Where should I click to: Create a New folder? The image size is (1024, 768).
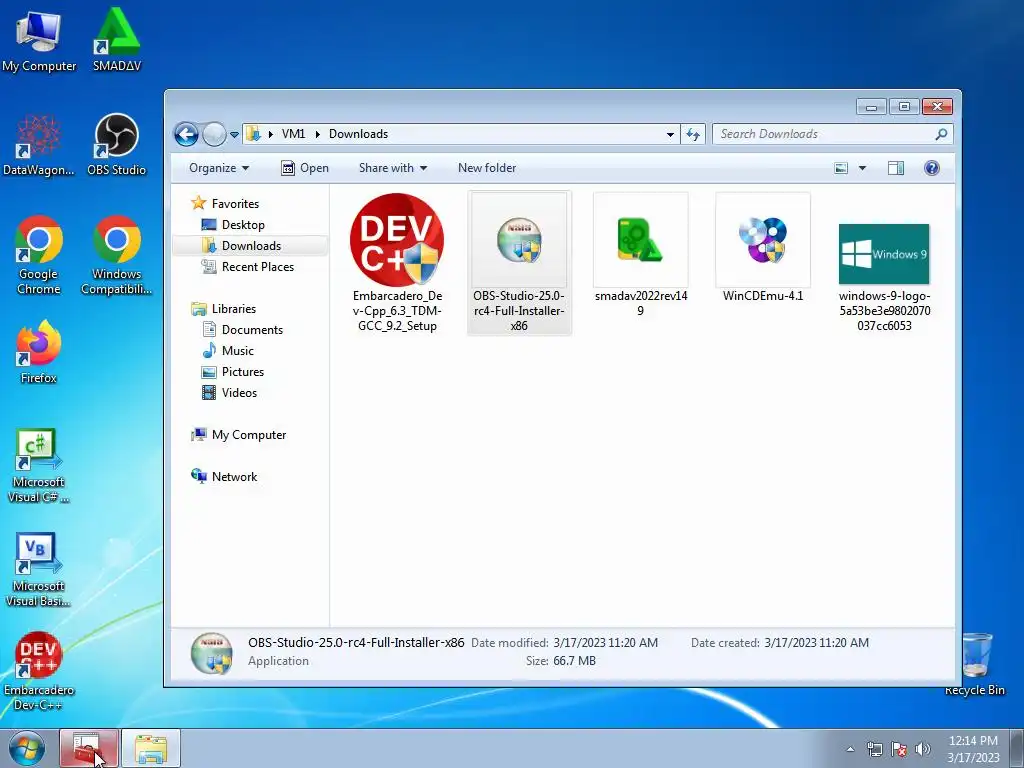487,168
